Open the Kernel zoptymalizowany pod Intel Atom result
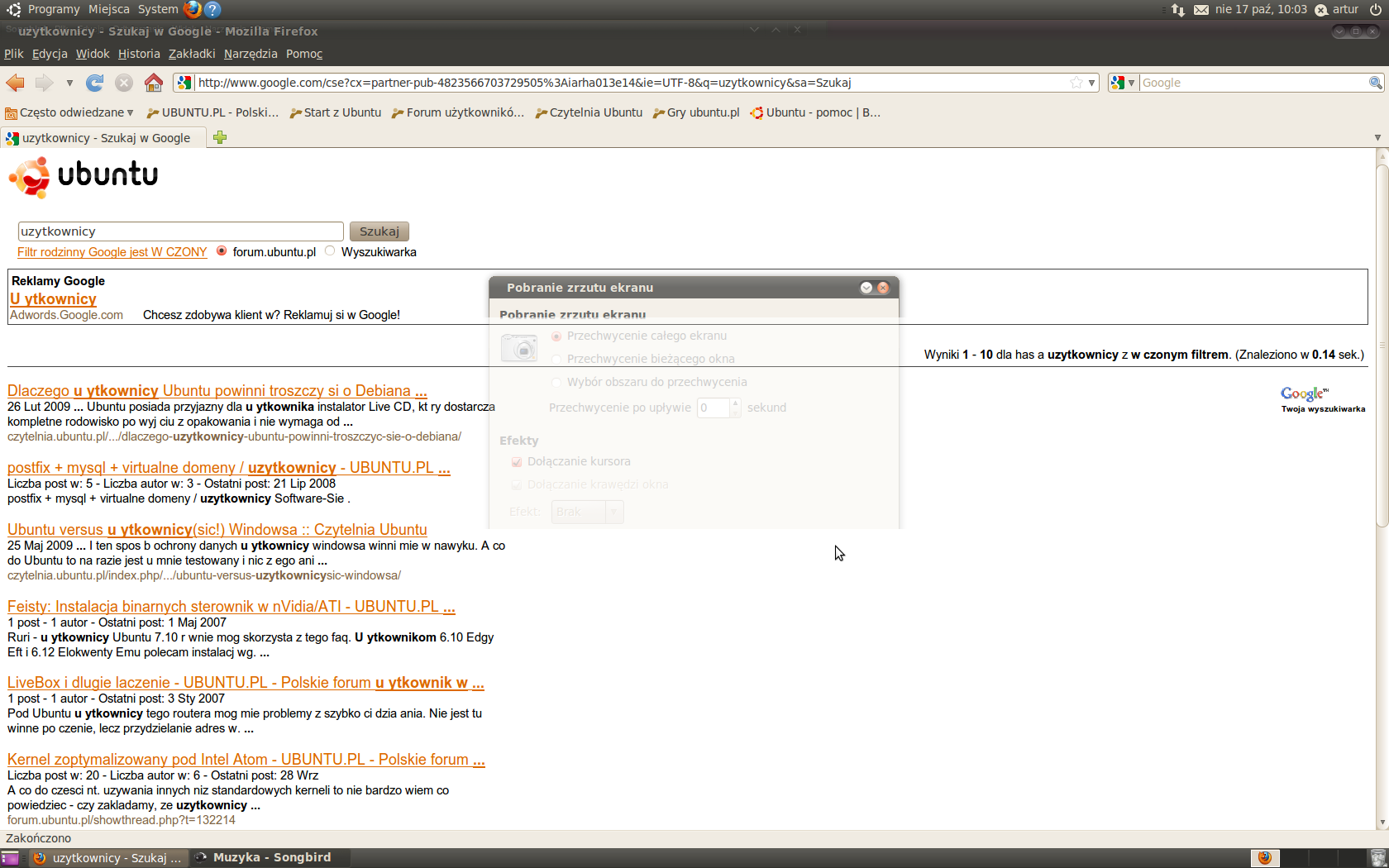1389x868 pixels. (246, 759)
